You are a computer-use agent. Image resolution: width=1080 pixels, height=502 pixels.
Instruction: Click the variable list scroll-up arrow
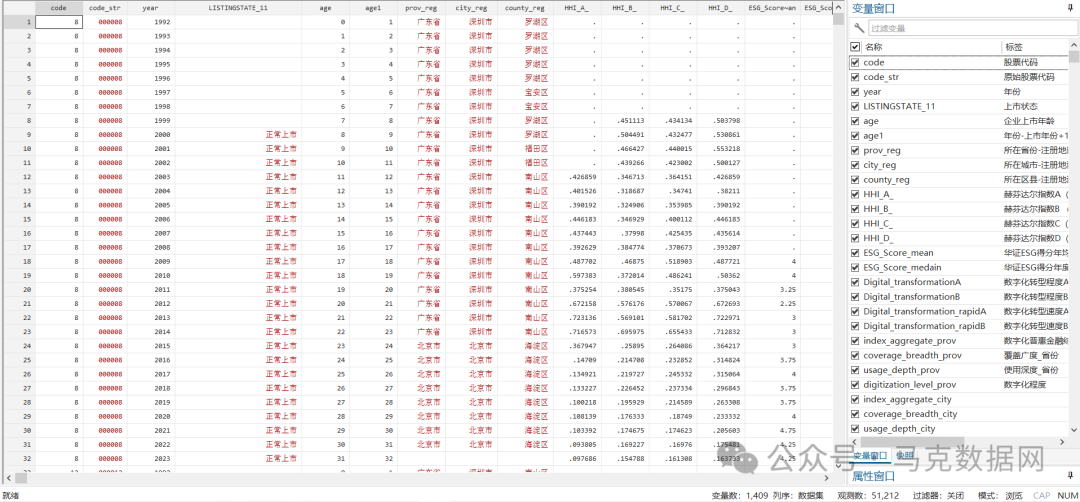[x=1074, y=43]
